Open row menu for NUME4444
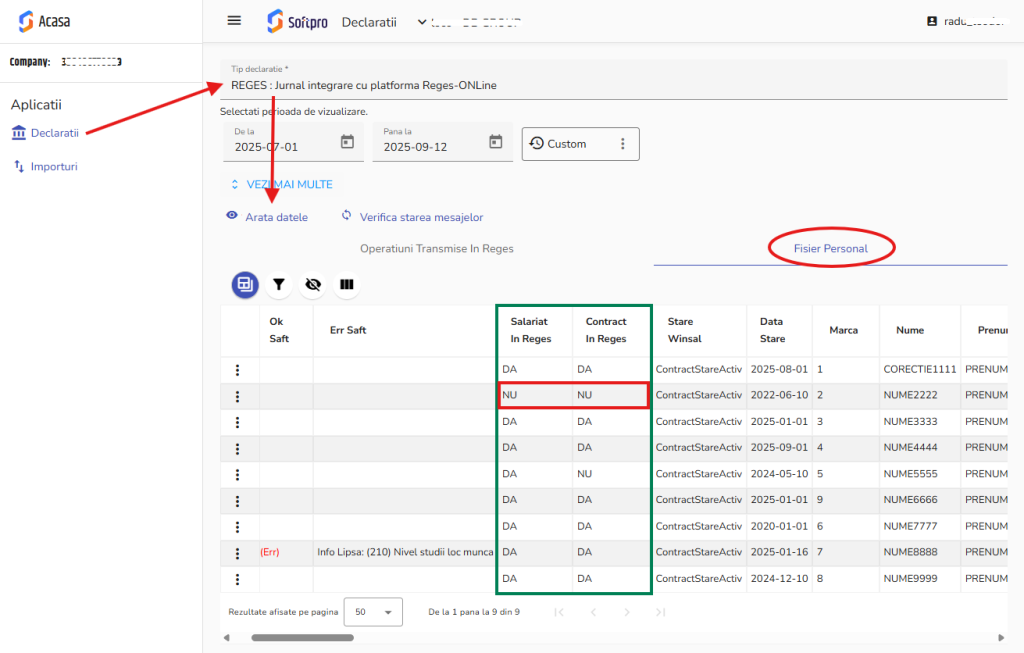This screenshot has width=1024, height=653. tap(238, 449)
